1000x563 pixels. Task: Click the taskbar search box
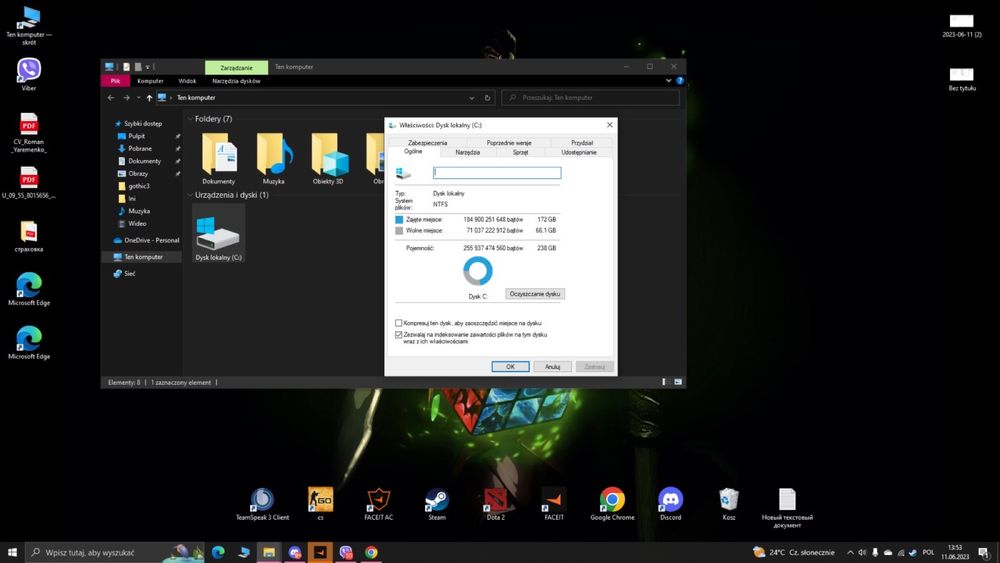click(114, 552)
